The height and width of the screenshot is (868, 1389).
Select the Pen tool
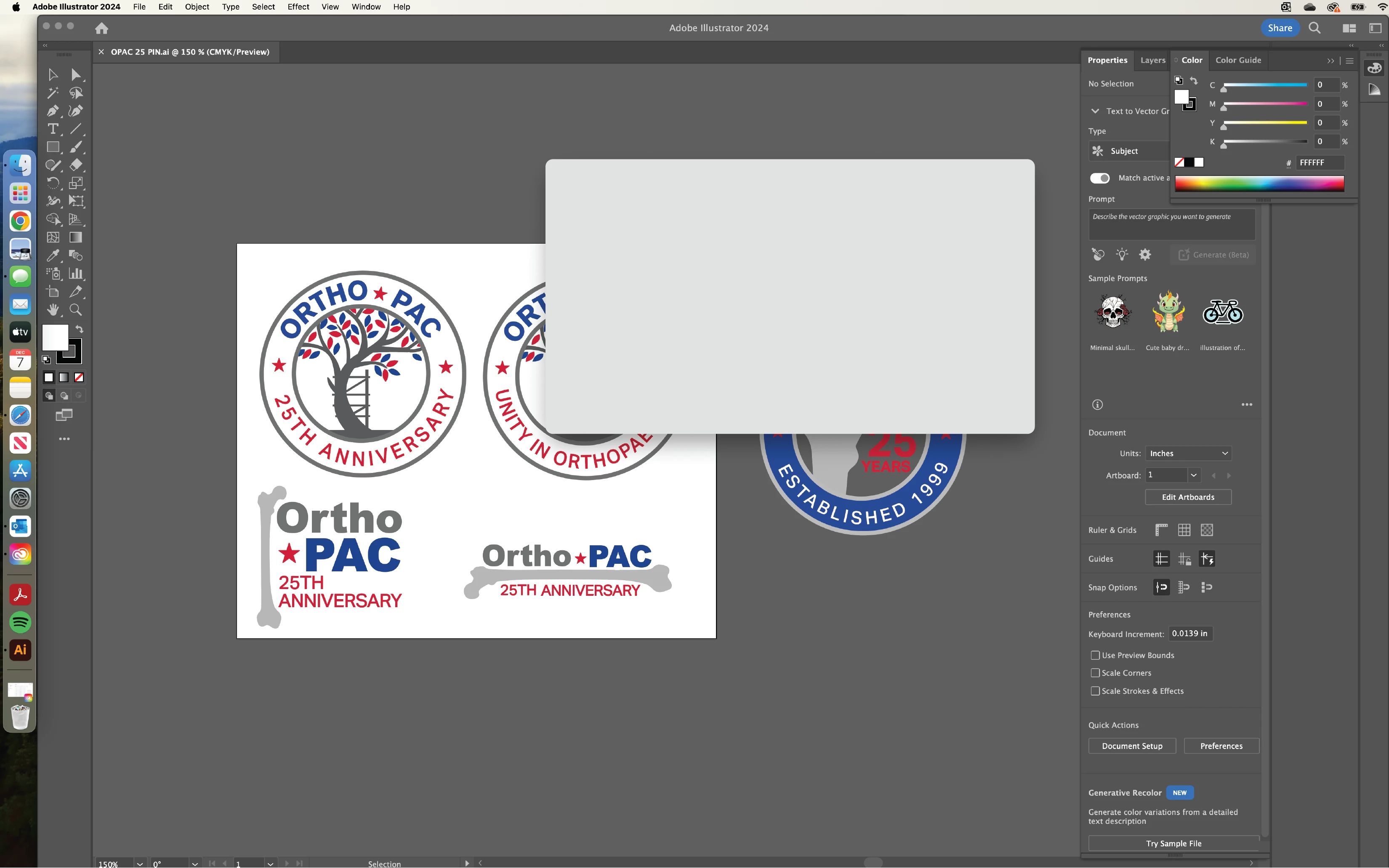pyautogui.click(x=52, y=111)
